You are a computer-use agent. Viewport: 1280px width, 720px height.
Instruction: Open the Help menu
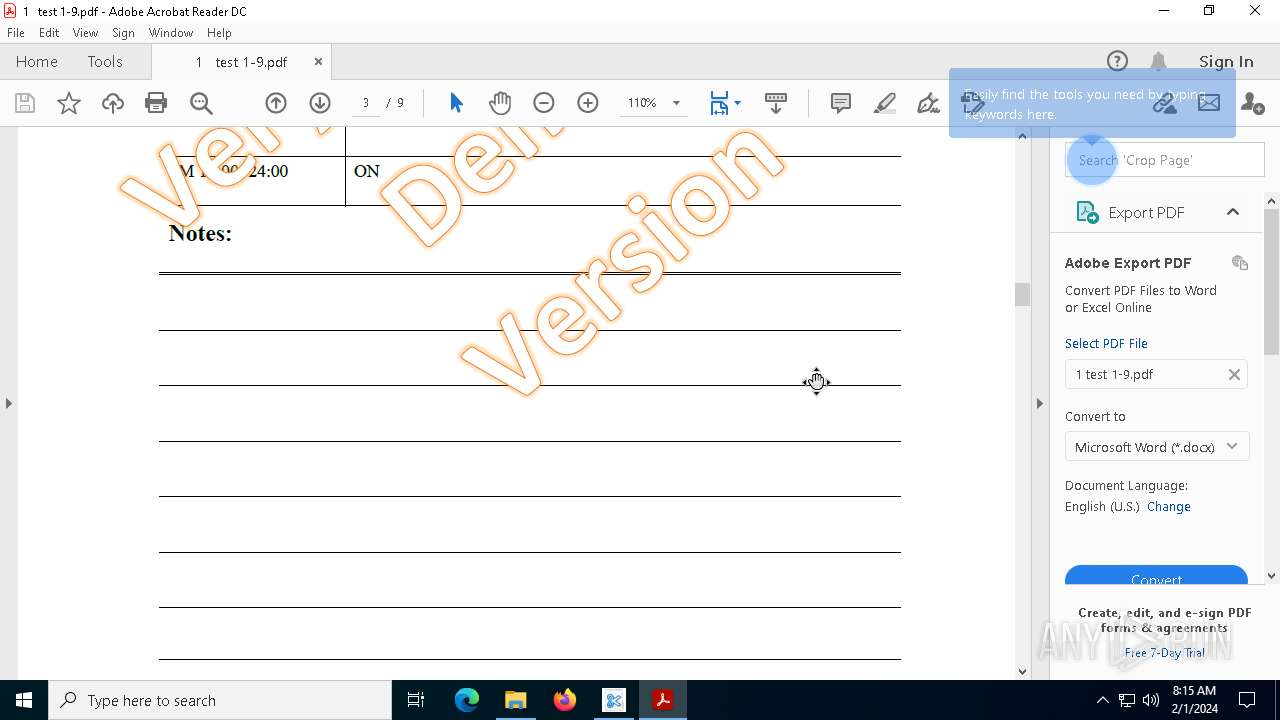point(219,33)
